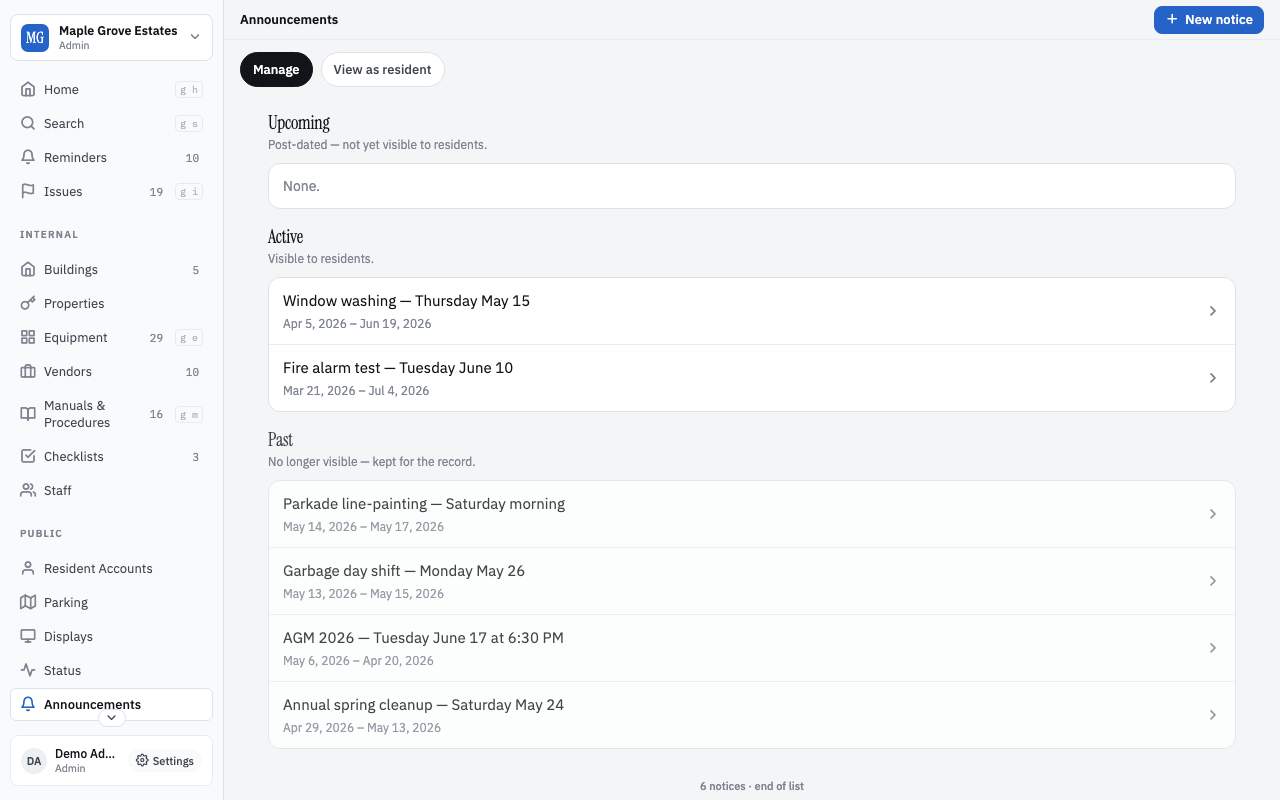Open Garbage day shift notice chevron

click(1212, 581)
